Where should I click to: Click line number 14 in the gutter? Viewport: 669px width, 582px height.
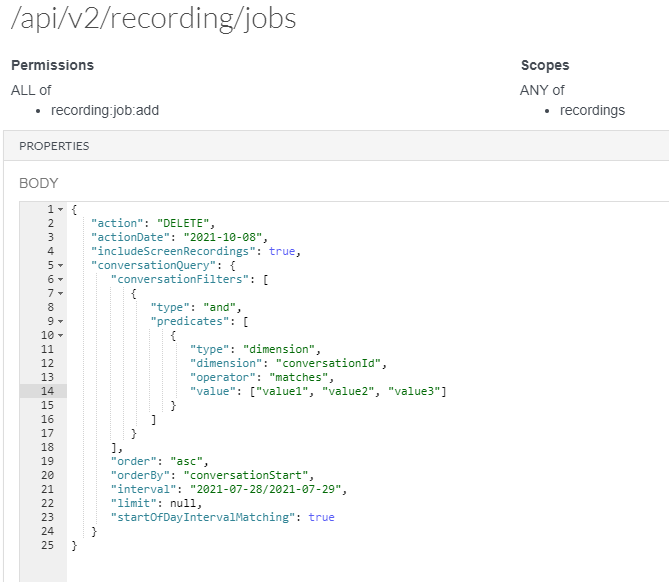click(x=47, y=391)
